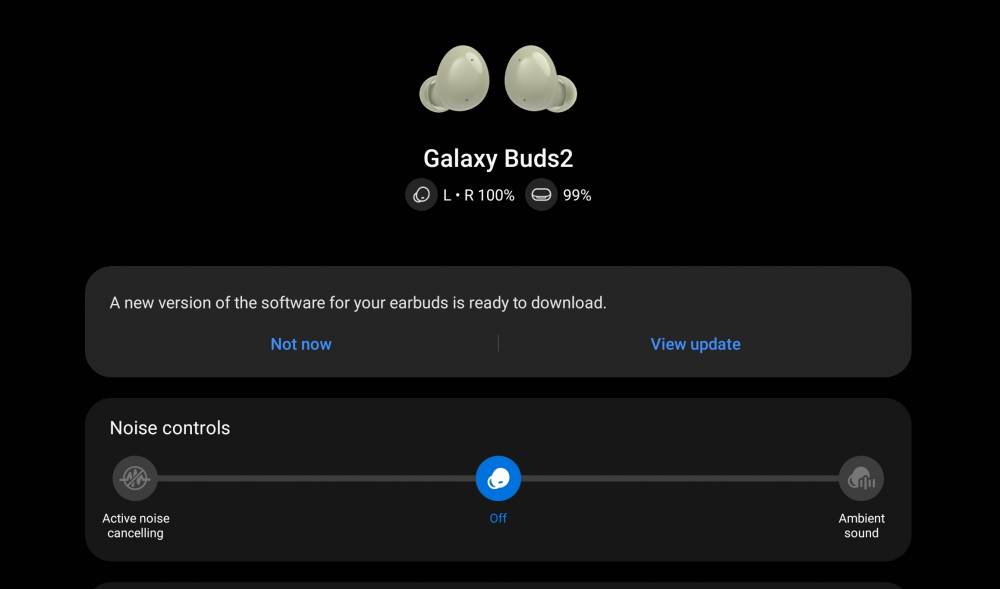The height and width of the screenshot is (589, 1000).
Task: Click the Galaxy Buds2 device name
Action: (x=498, y=159)
